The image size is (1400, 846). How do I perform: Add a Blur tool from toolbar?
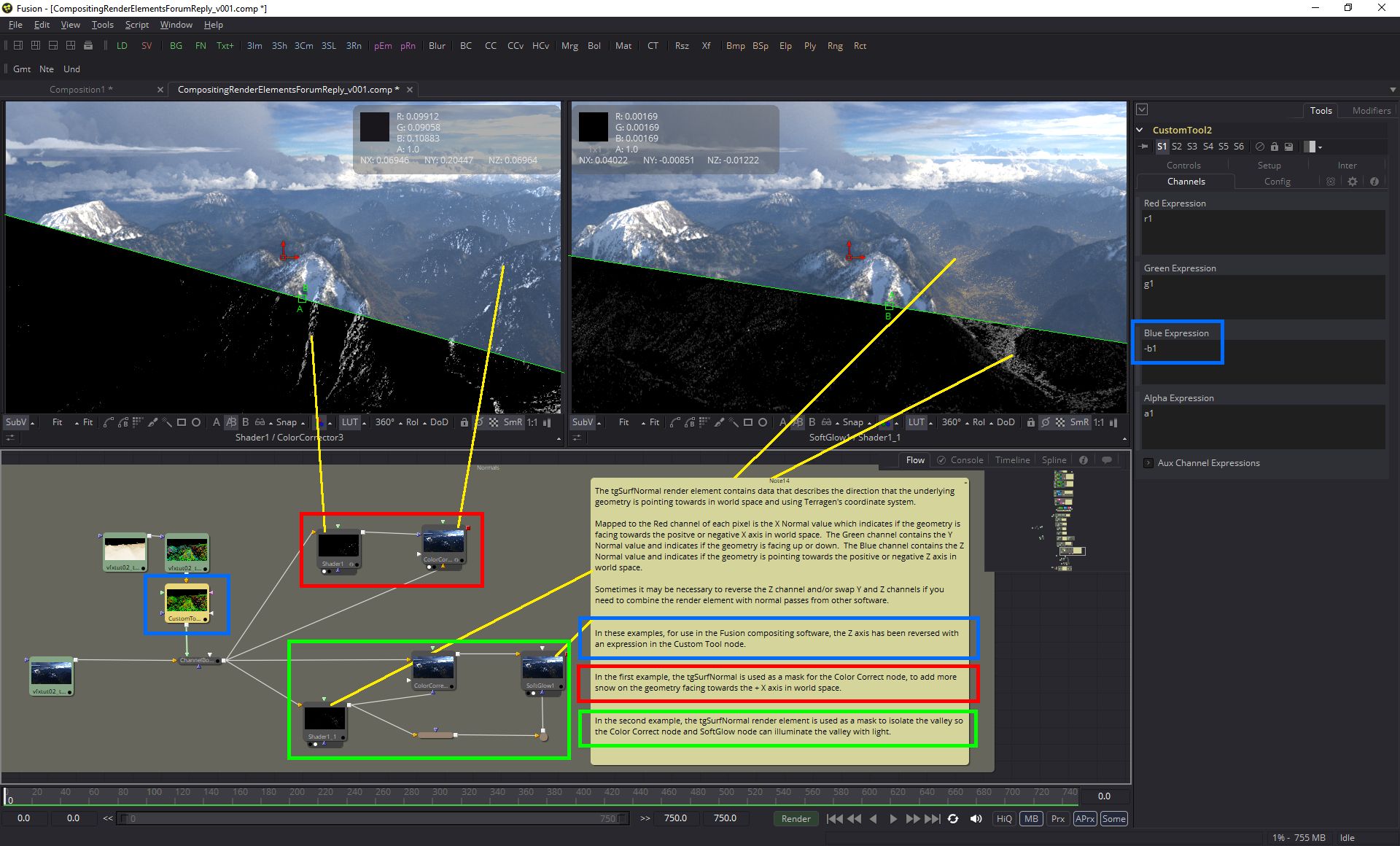(437, 45)
